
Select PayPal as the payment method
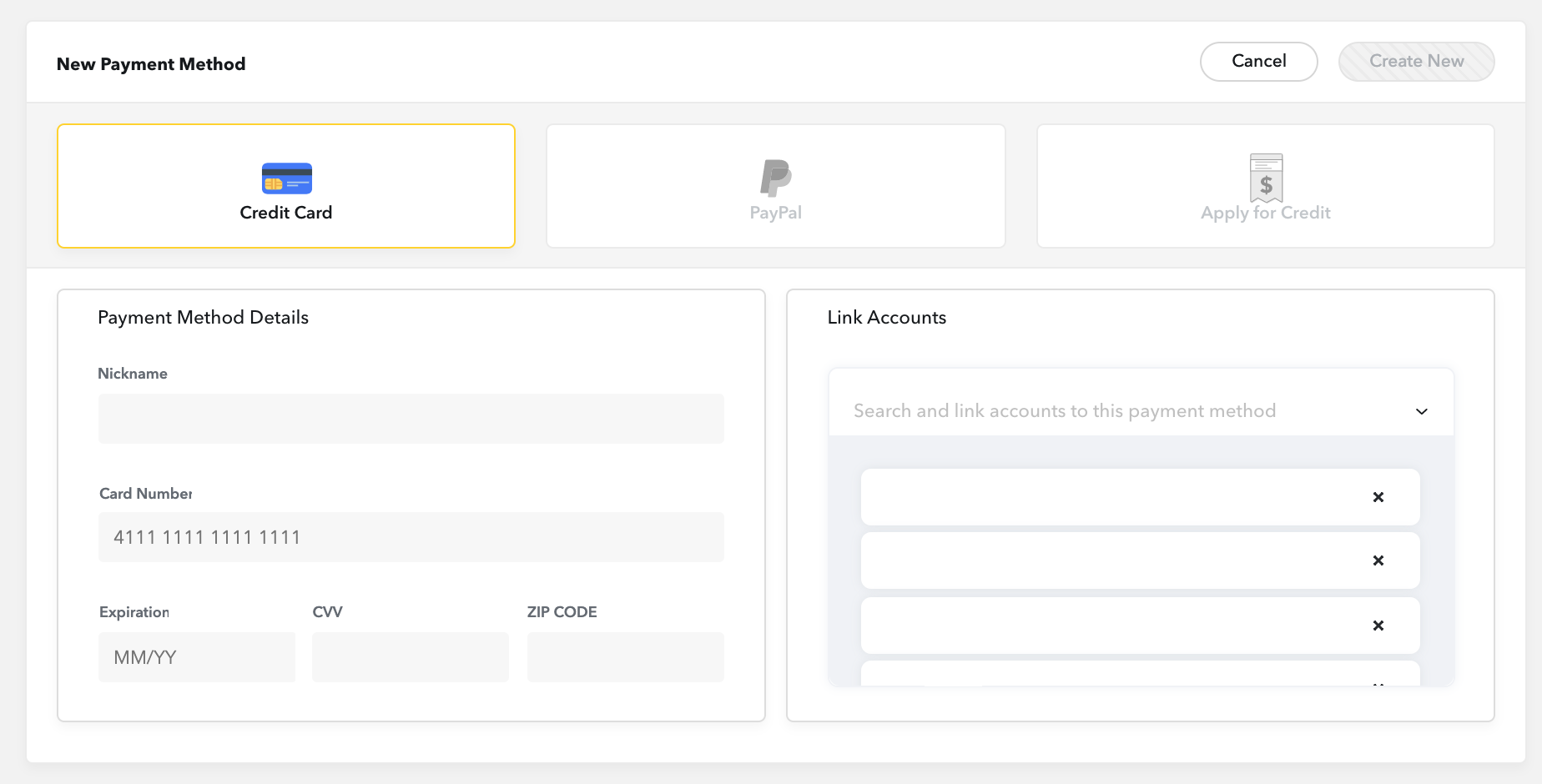click(775, 185)
